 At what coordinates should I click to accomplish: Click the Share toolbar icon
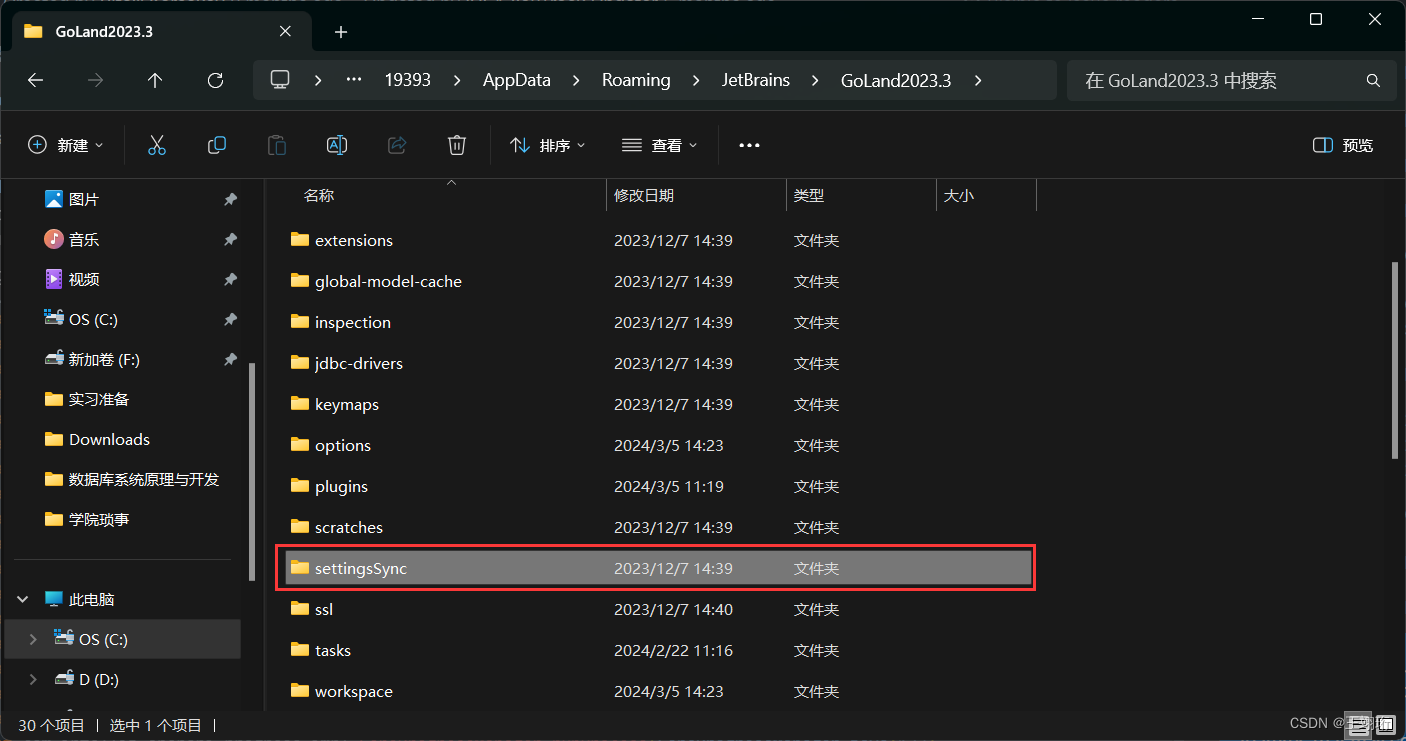click(397, 145)
